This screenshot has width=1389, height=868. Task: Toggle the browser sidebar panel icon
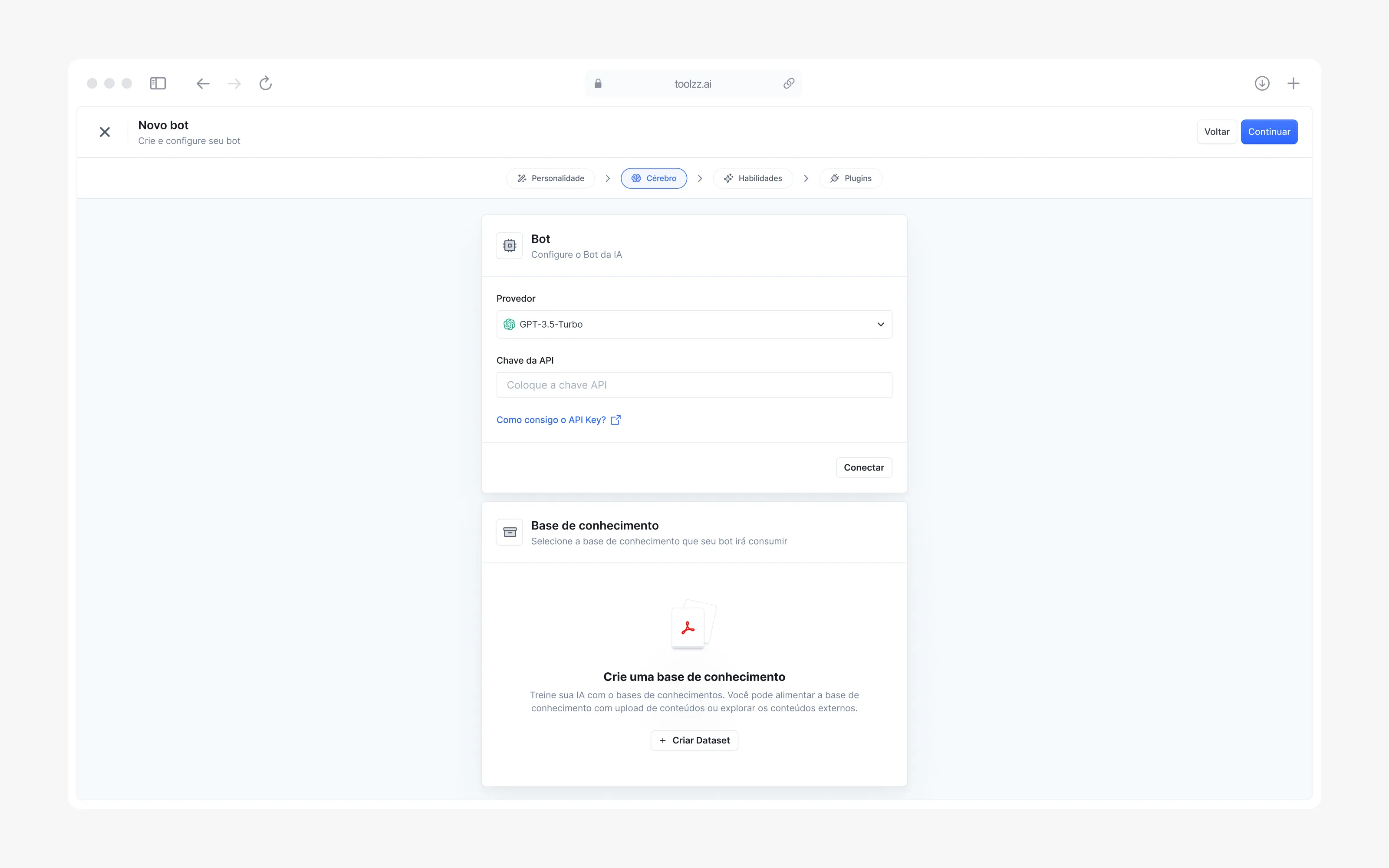click(158, 84)
